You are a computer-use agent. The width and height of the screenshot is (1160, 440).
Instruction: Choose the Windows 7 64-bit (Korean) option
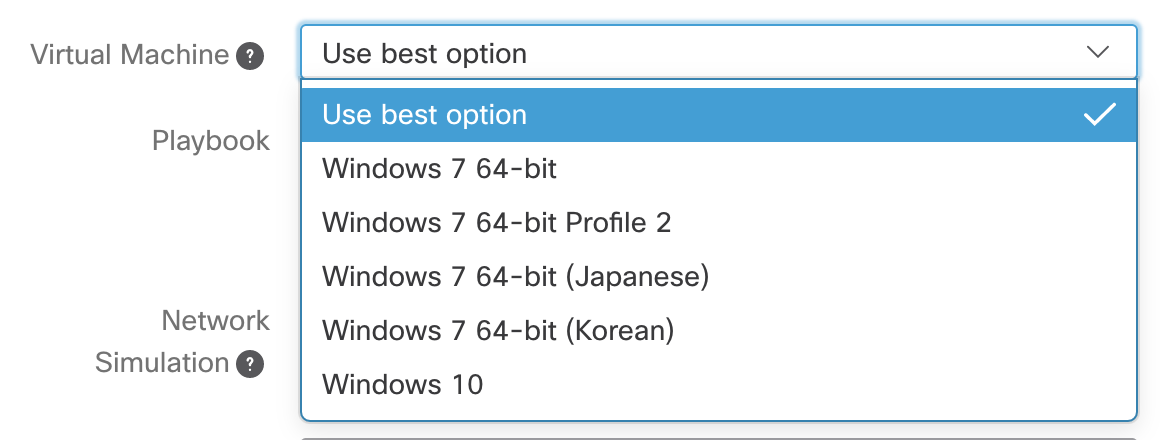(x=718, y=331)
